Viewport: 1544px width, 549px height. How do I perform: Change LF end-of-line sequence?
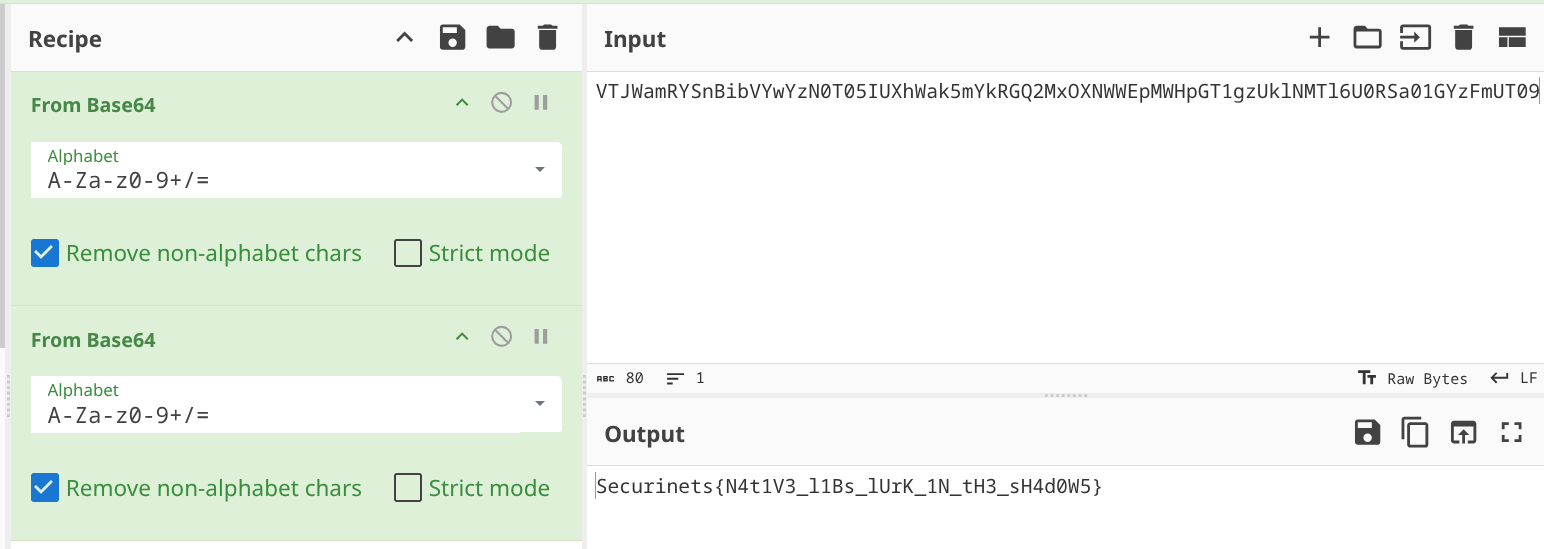pos(1514,378)
